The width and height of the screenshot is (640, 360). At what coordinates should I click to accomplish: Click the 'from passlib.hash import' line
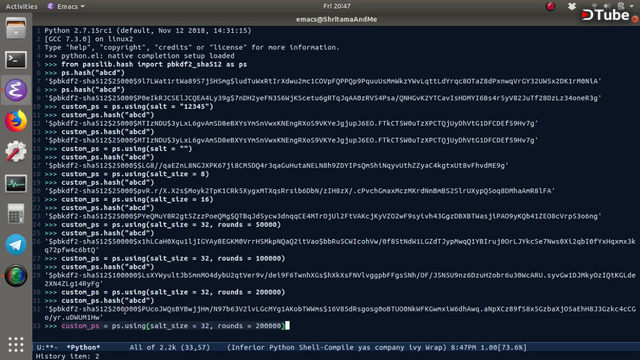pos(146,64)
